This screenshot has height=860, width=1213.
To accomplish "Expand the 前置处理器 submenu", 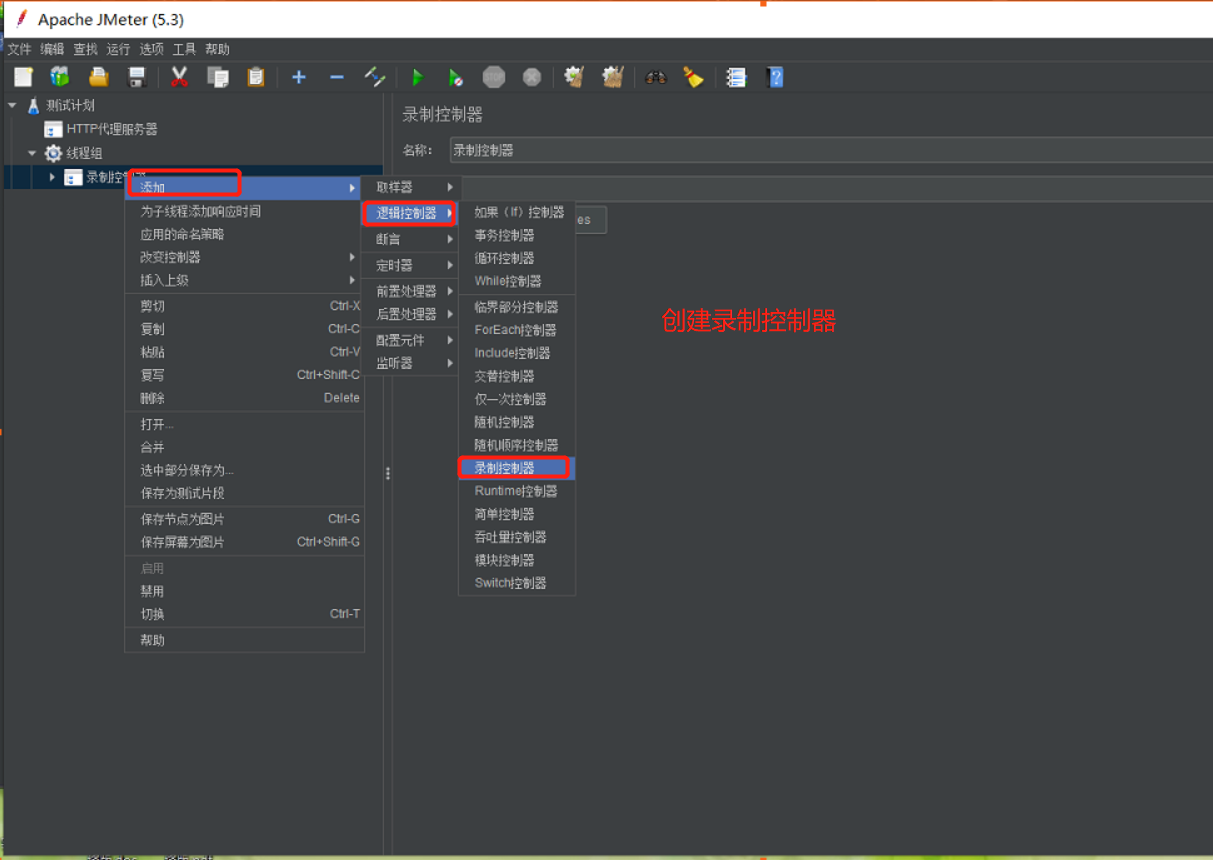I will (x=410, y=291).
